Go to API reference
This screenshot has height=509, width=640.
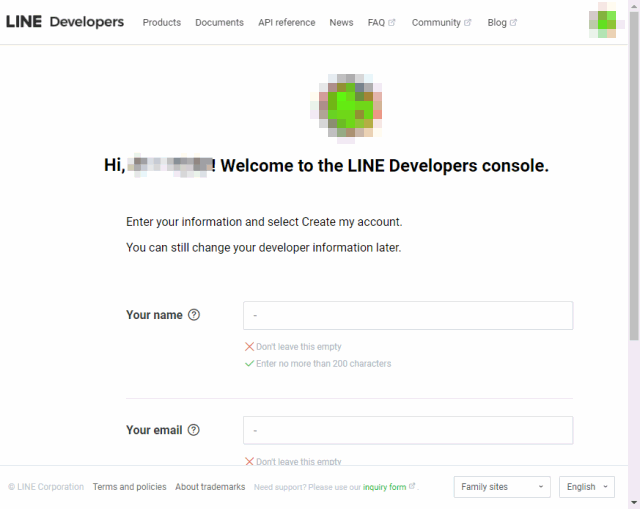[287, 22]
